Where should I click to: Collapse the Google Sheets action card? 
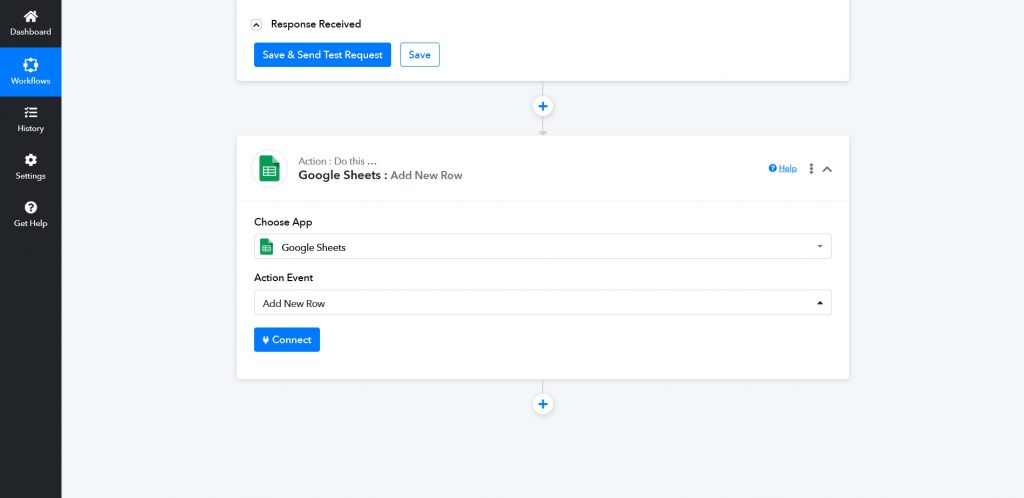pos(827,169)
